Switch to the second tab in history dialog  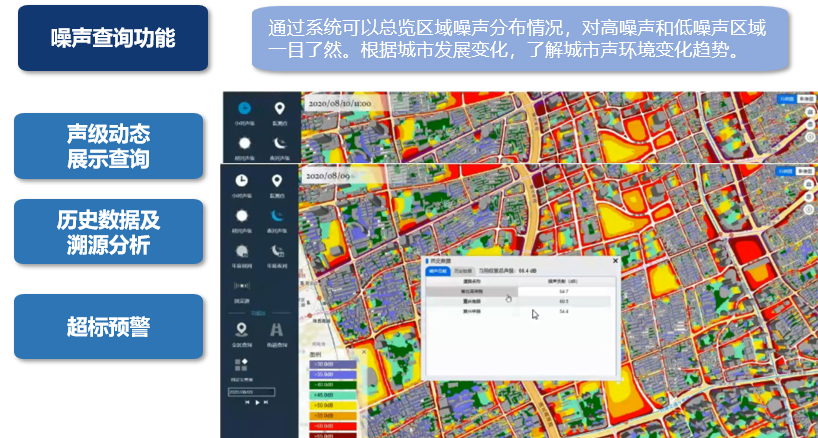pos(463,270)
